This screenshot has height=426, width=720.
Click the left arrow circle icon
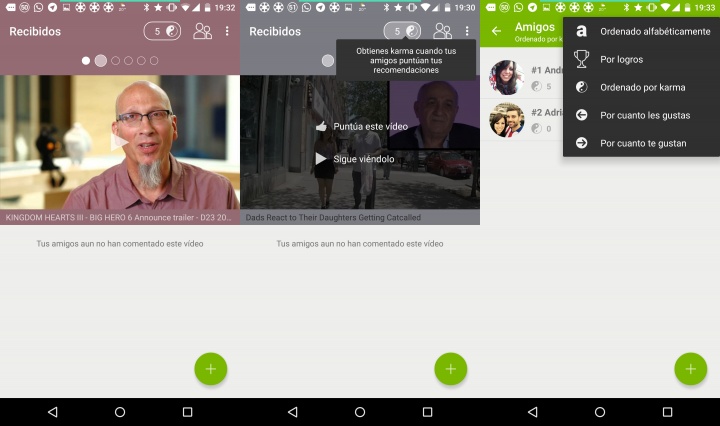click(x=581, y=115)
